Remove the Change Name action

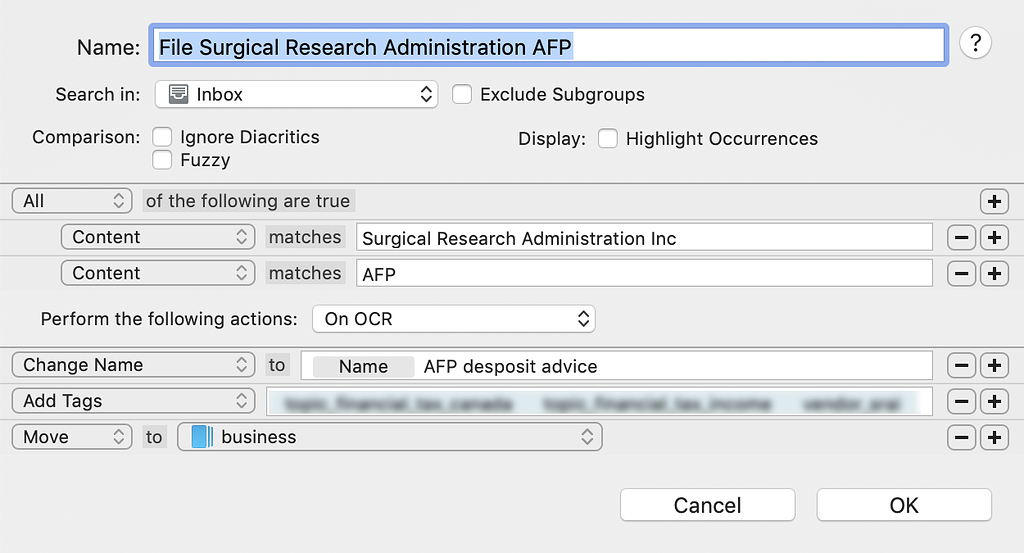[961, 365]
